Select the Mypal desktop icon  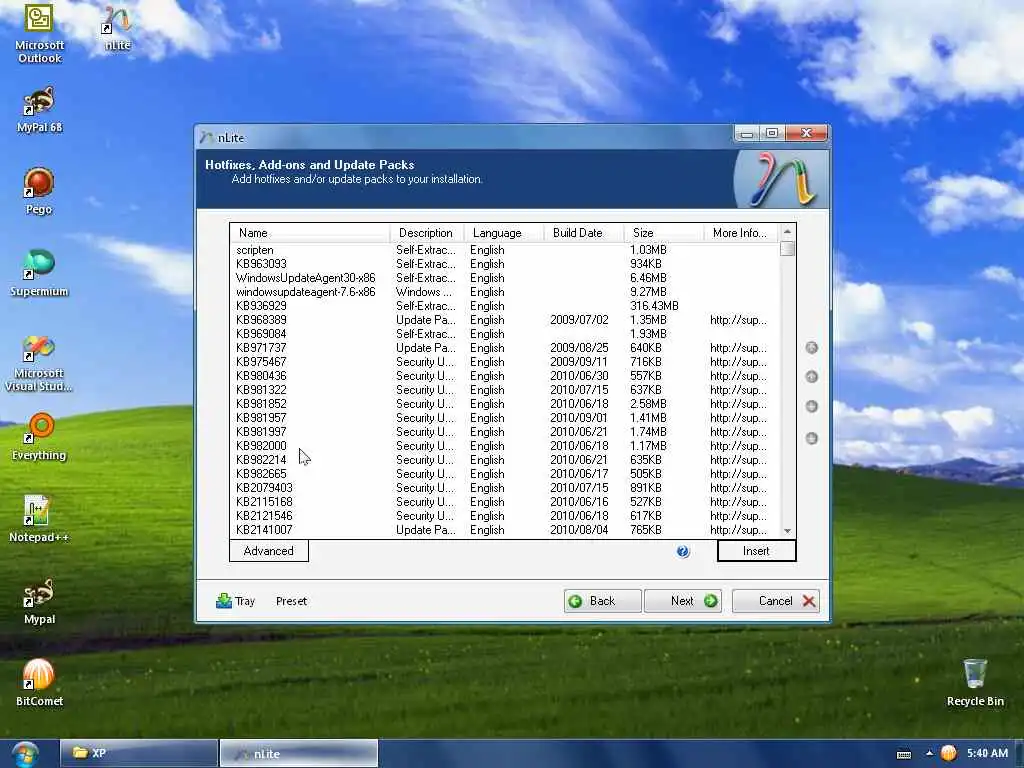(39, 601)
